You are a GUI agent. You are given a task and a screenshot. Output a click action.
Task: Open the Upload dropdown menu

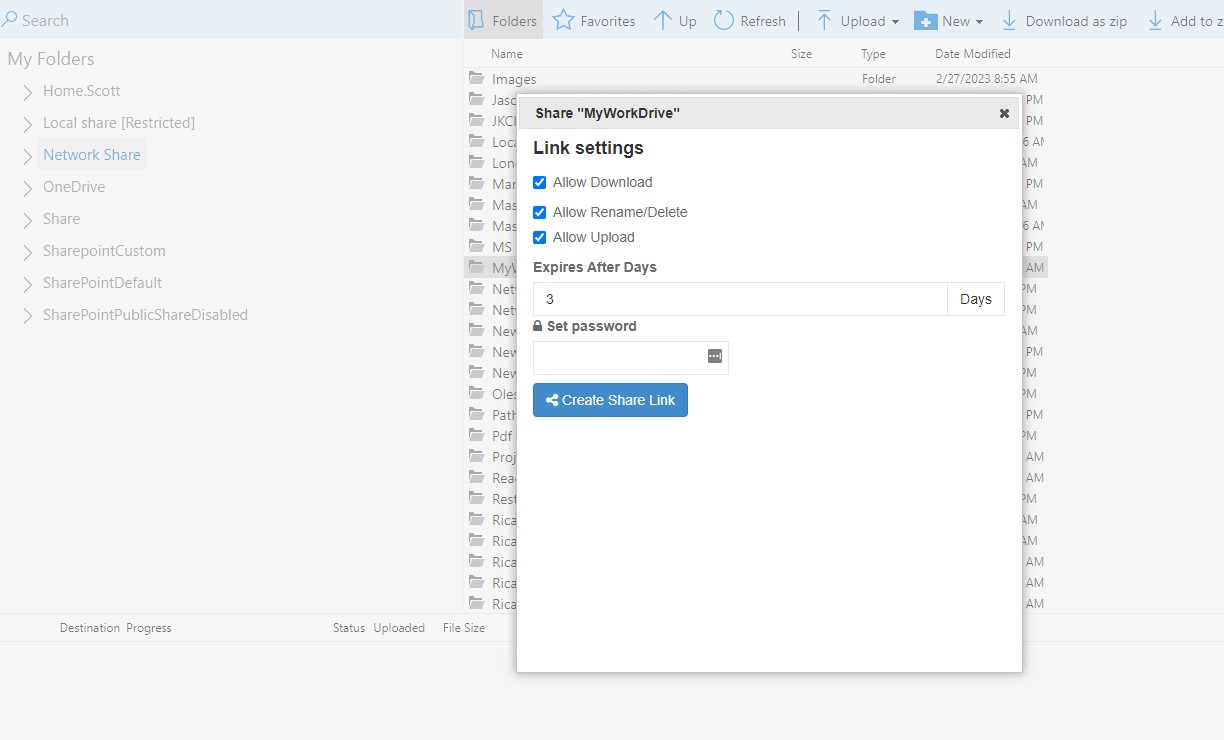[x=895, y=21]
